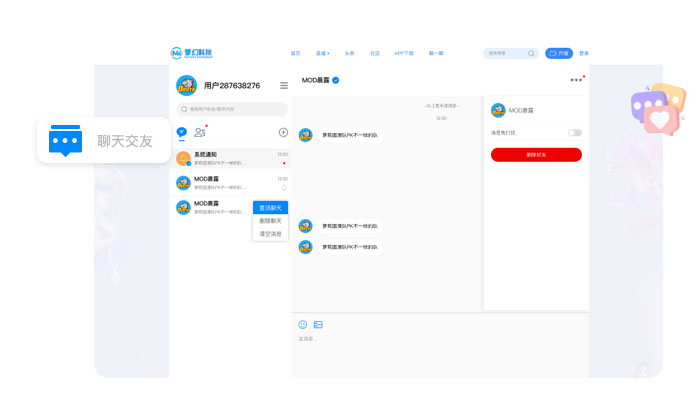Click the hamburger menu beside username
Viewport: 700px width, 420px height.
pyautogui.click(x=284, y=86)
